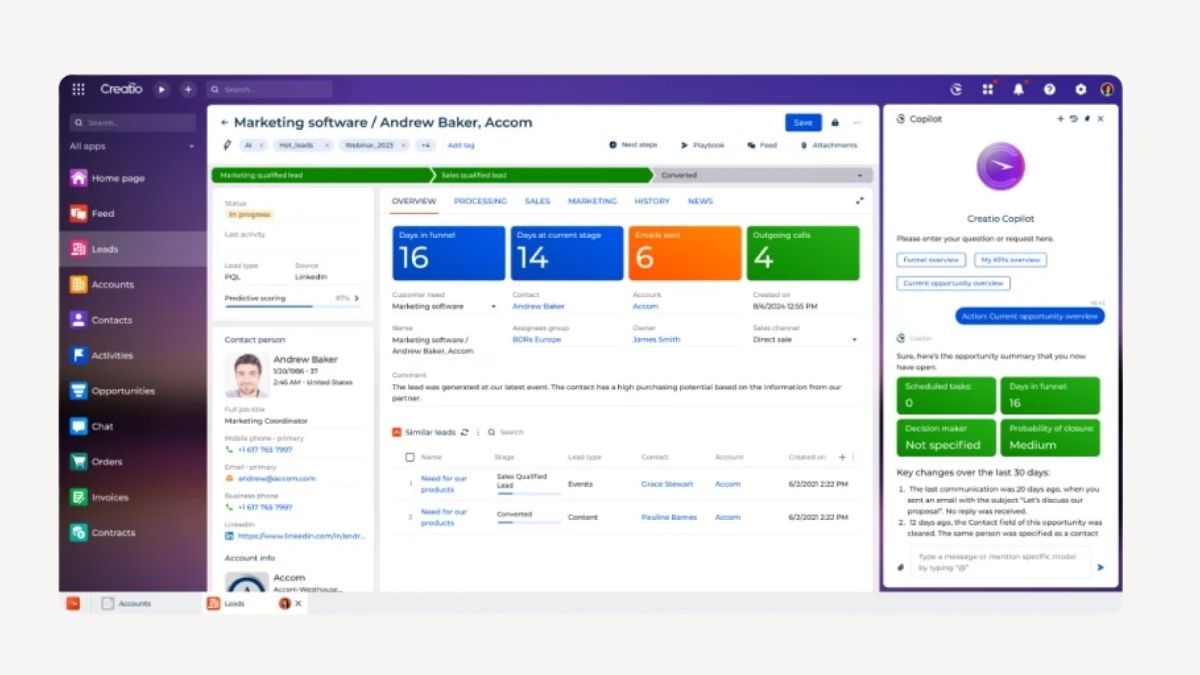Image resolution: width=1200 pixels, height=675 pixels.
Task: Click the back arrow beside the record title
Action: pos(225,122)
